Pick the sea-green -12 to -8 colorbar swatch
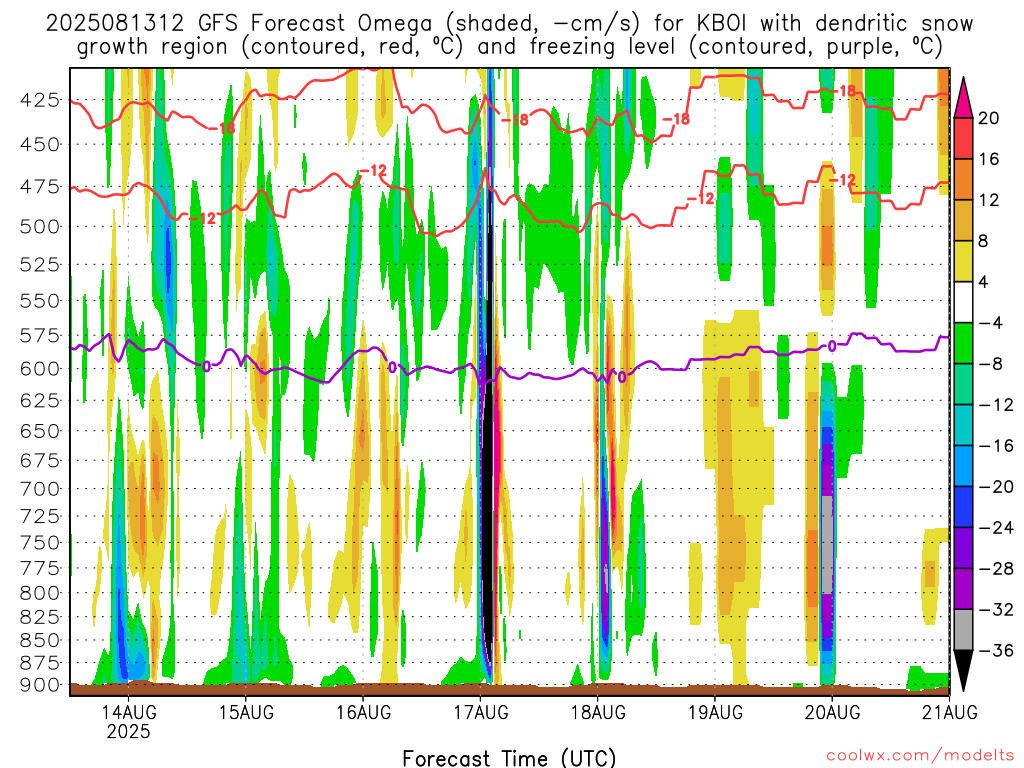 963,384
